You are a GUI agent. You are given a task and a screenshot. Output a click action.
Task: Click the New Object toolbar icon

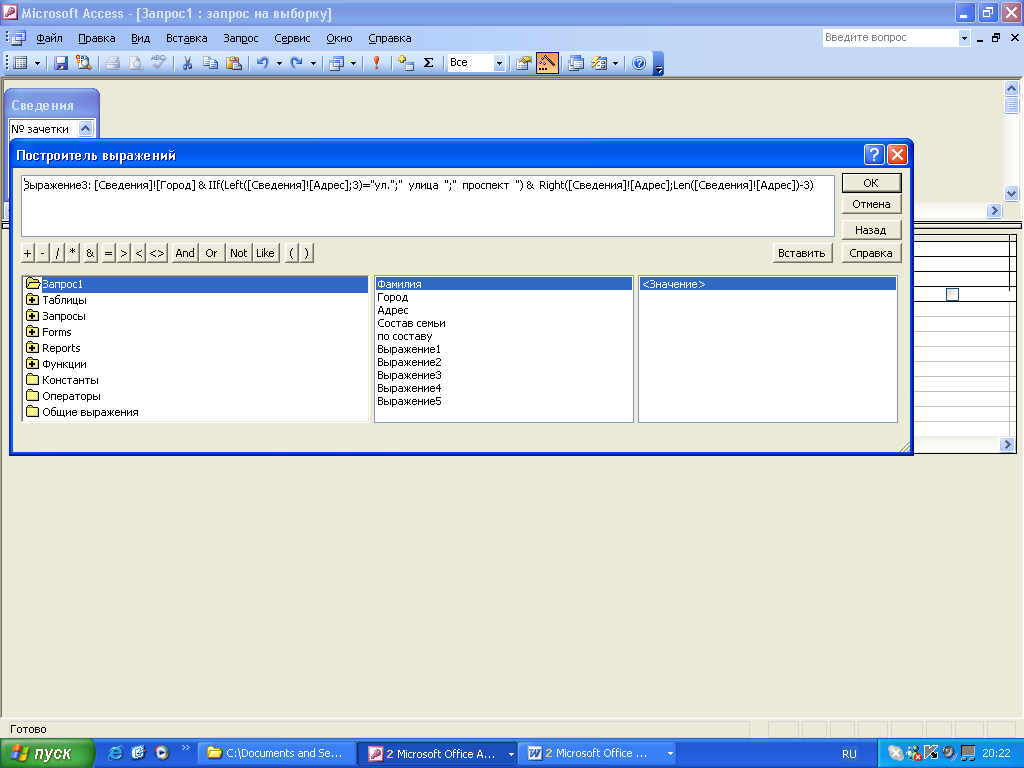pyautogui.click(x=599, y=63)
